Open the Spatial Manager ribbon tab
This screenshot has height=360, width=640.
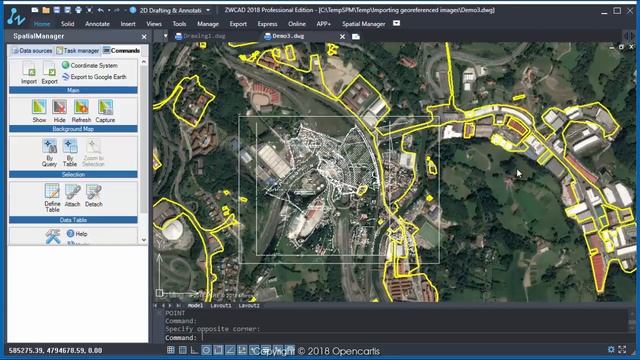[x=364, y=24]
